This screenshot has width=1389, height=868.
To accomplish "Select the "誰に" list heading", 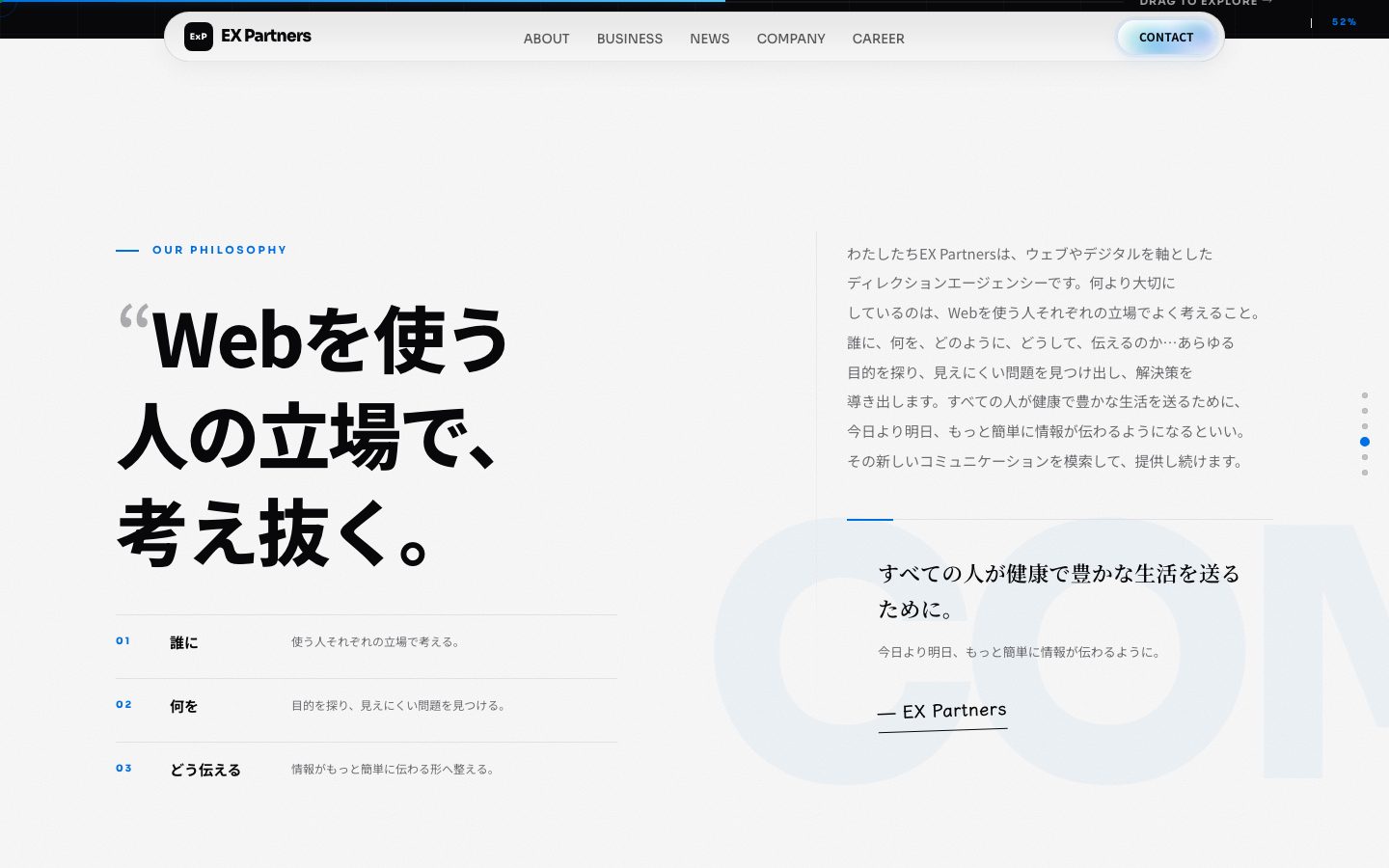I will point(184,642).
